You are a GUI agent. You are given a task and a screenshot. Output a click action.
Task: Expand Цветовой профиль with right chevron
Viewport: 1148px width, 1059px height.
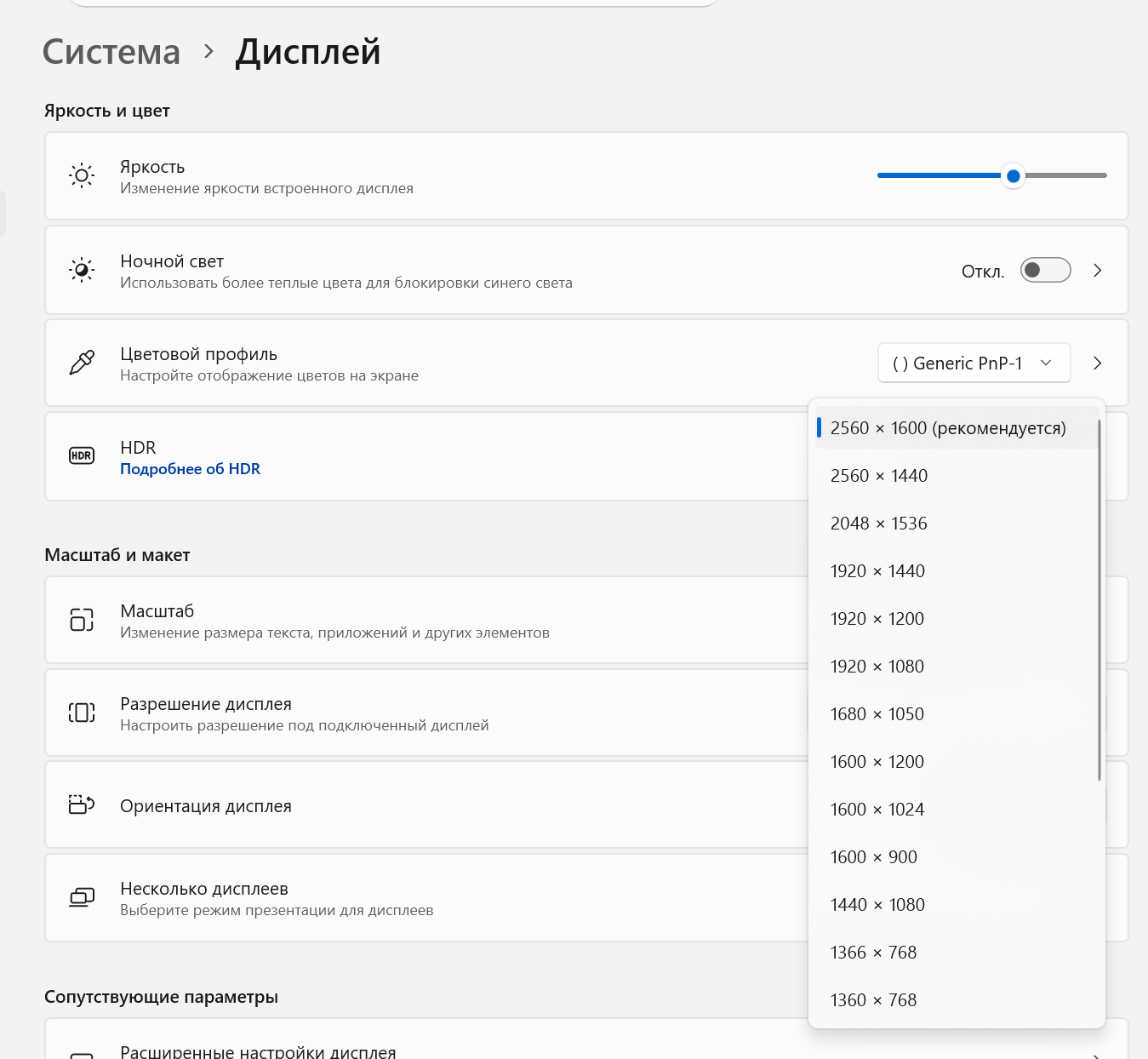coord(1097,363)
